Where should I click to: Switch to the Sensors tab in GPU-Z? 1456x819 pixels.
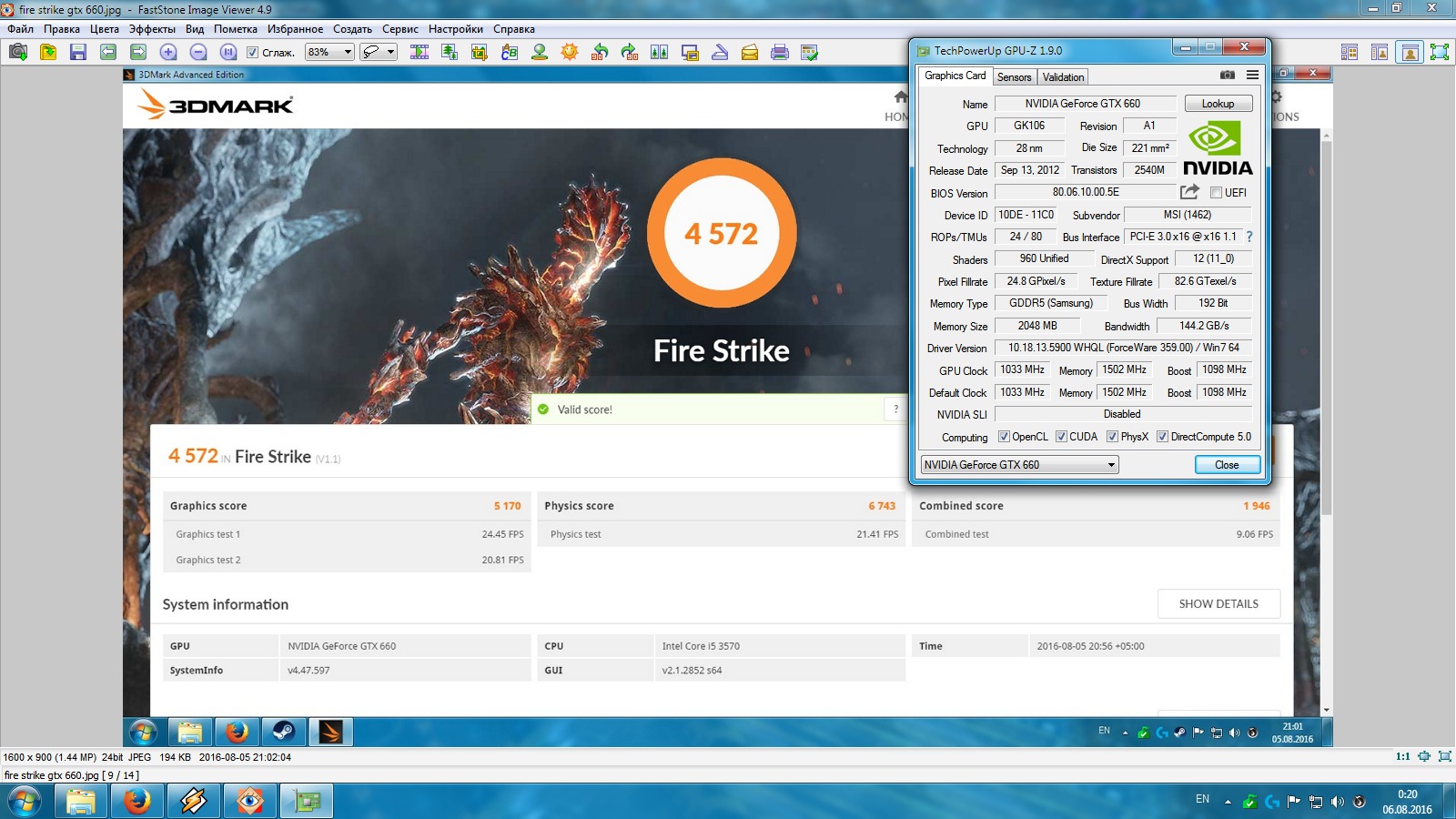coord(1014,77)
